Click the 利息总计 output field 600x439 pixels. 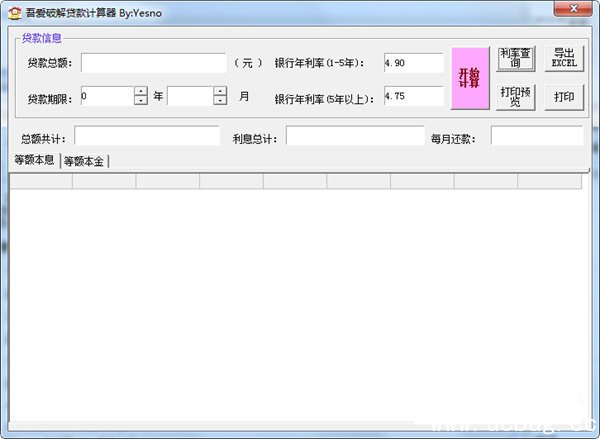[354, 136]
